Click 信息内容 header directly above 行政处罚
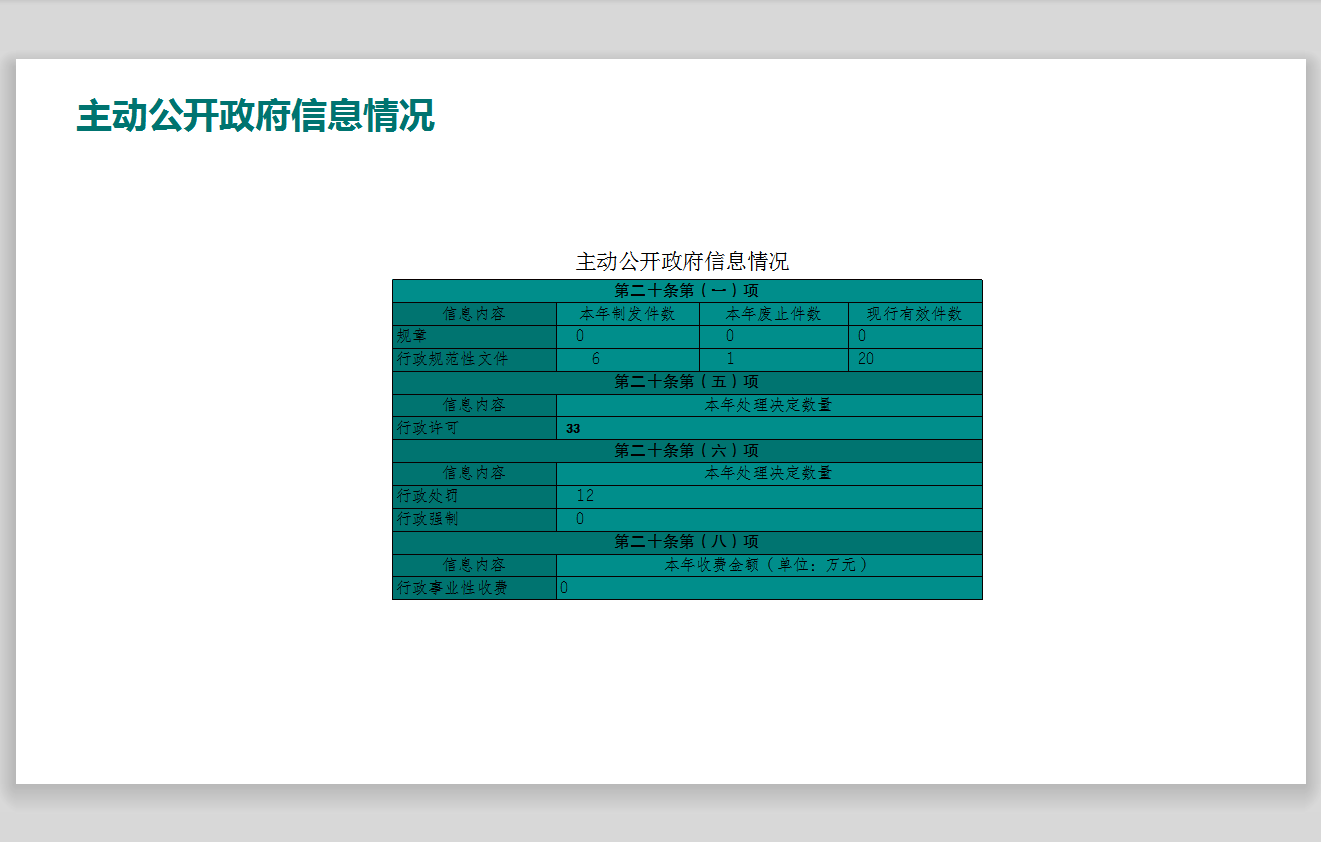 [x=474, y=473]
